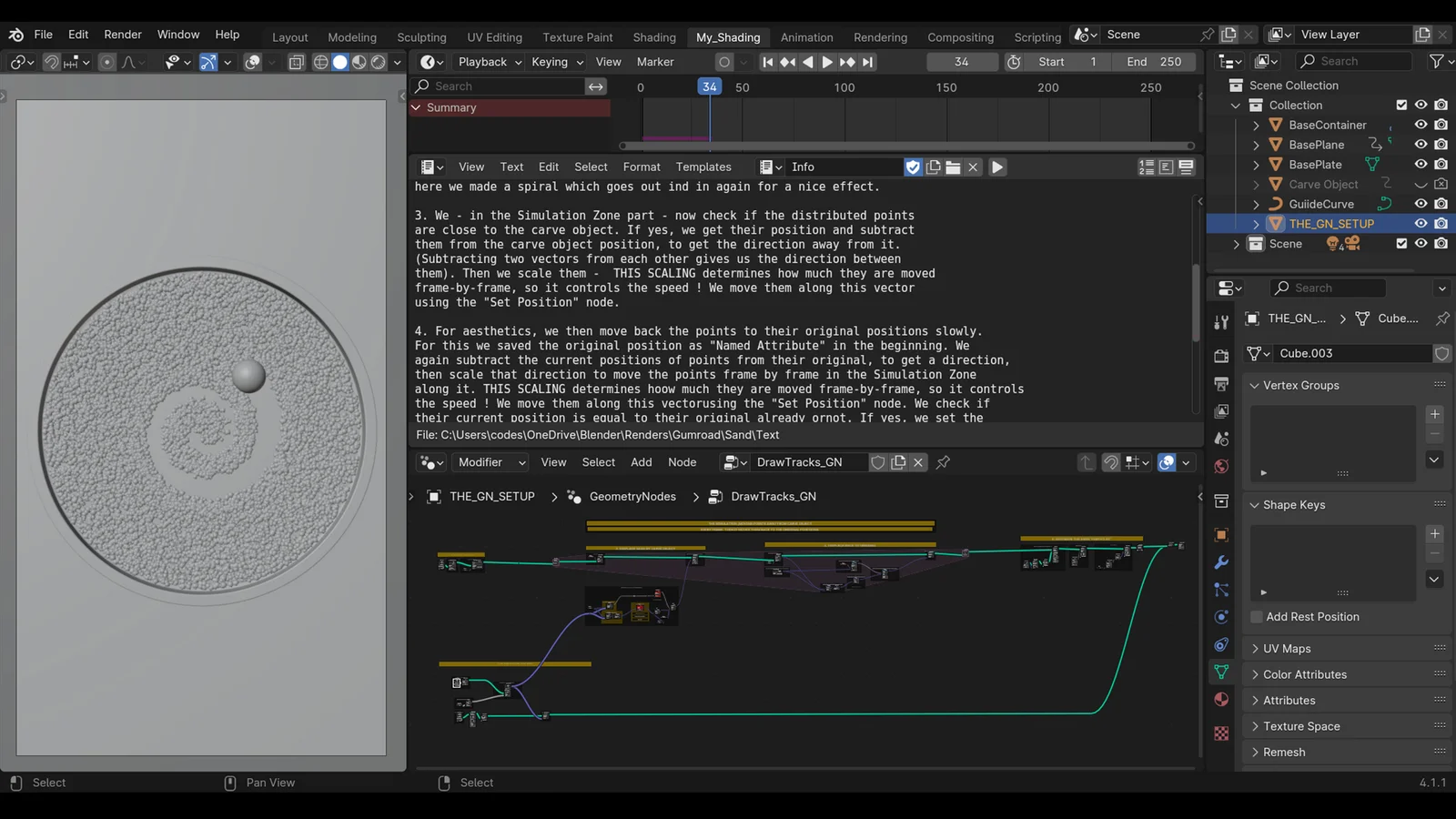Select the Modifier Properties wrench icon
The width and height of the screenshot is (1456, 819).
(x=1221, y=563)
